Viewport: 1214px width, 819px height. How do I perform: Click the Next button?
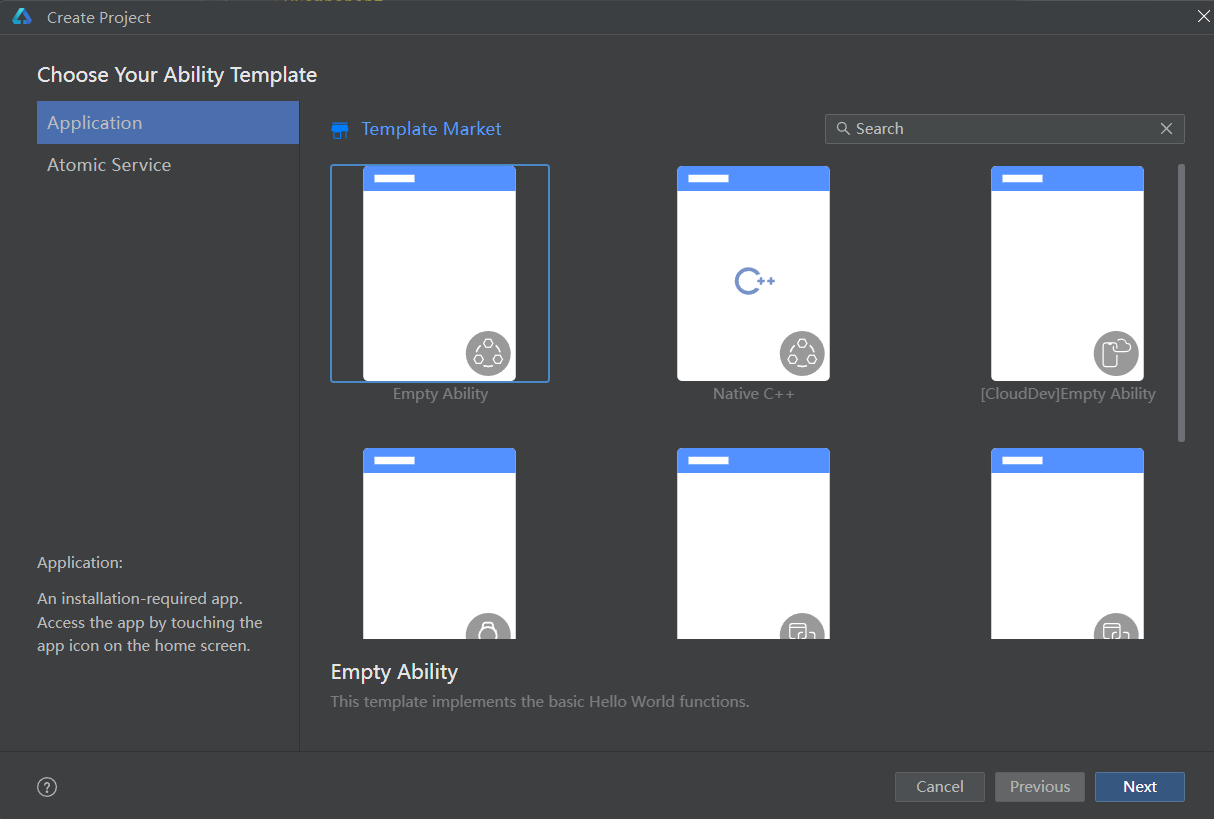click(1140, 787)
